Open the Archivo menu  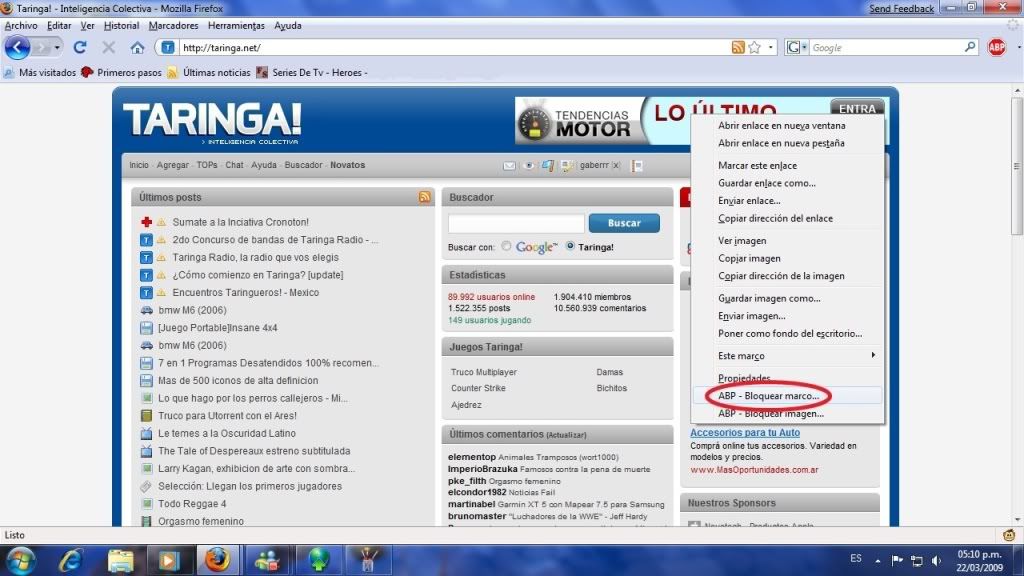[x=21, y=25]
